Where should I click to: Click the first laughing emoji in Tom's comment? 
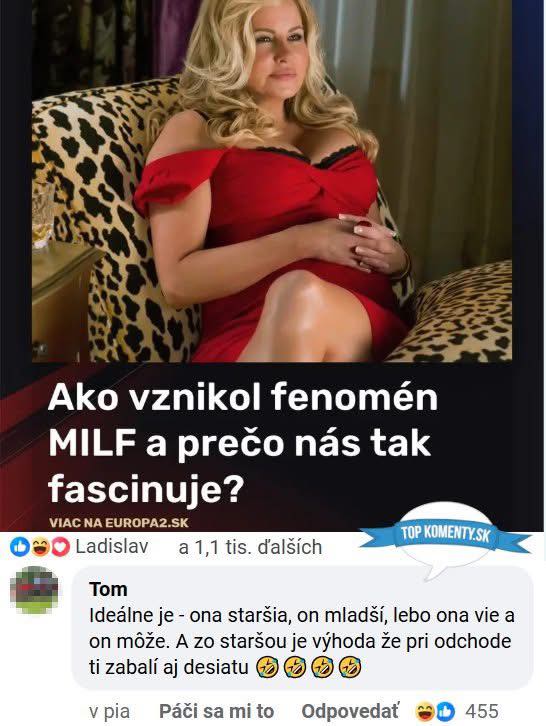coord(267,667)
